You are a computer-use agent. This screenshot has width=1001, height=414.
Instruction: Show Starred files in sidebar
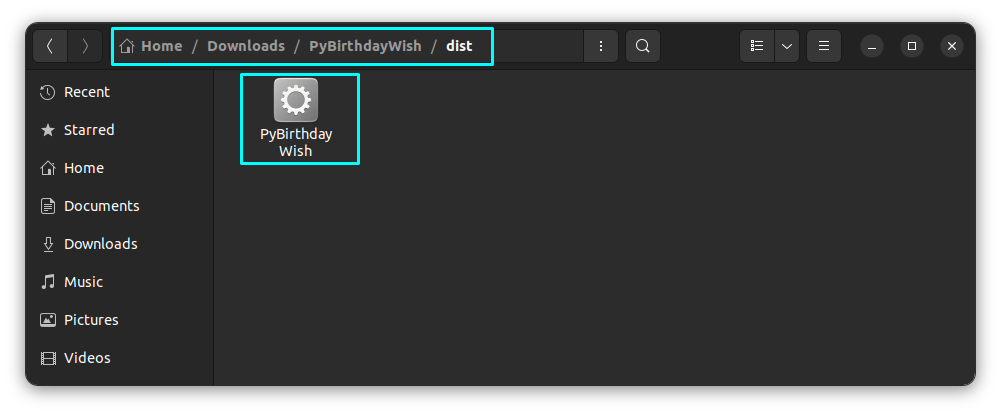88,130
